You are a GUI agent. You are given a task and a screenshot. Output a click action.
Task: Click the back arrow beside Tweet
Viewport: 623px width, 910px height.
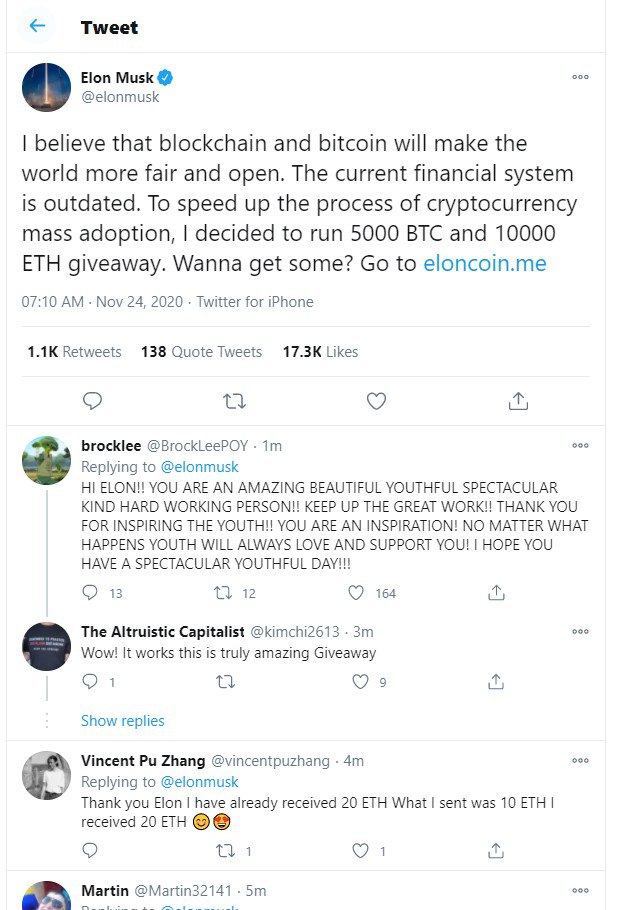(38, 26)
